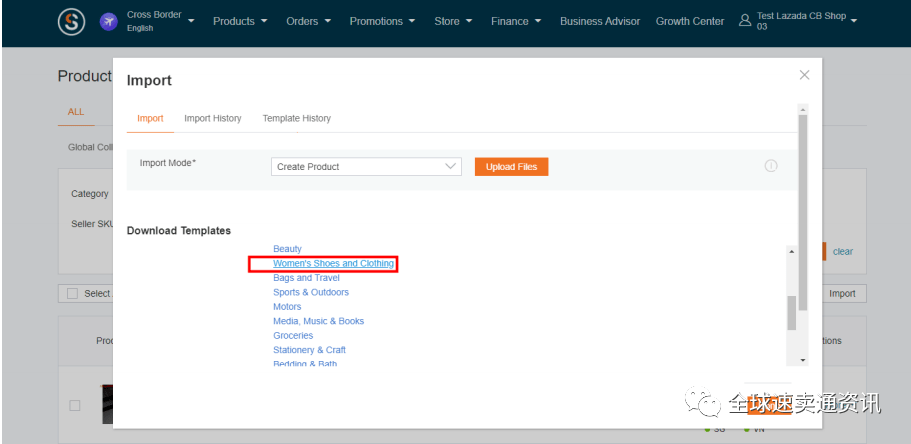Click the user account profile icon

tap(744, 21)
